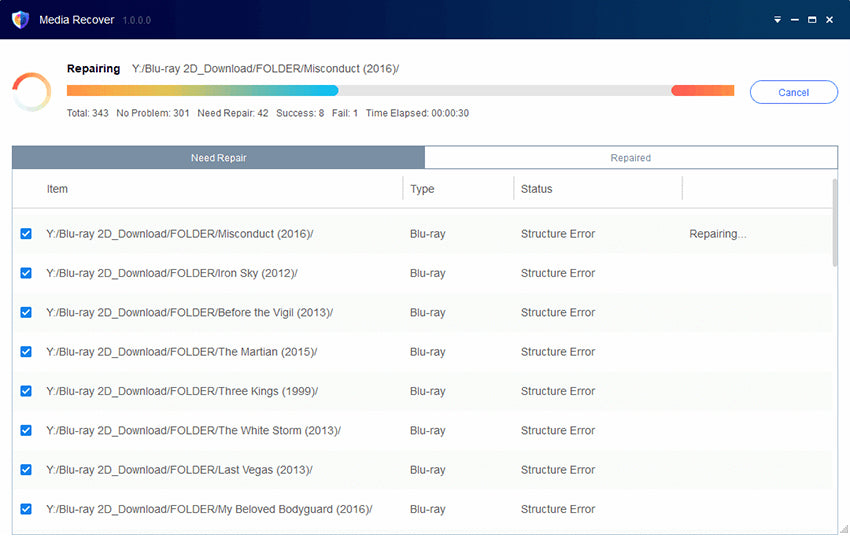The width and height of the screenshot is (850, 536).
Task: Select the Need Repair tab
Action: (x=218, y=158)
